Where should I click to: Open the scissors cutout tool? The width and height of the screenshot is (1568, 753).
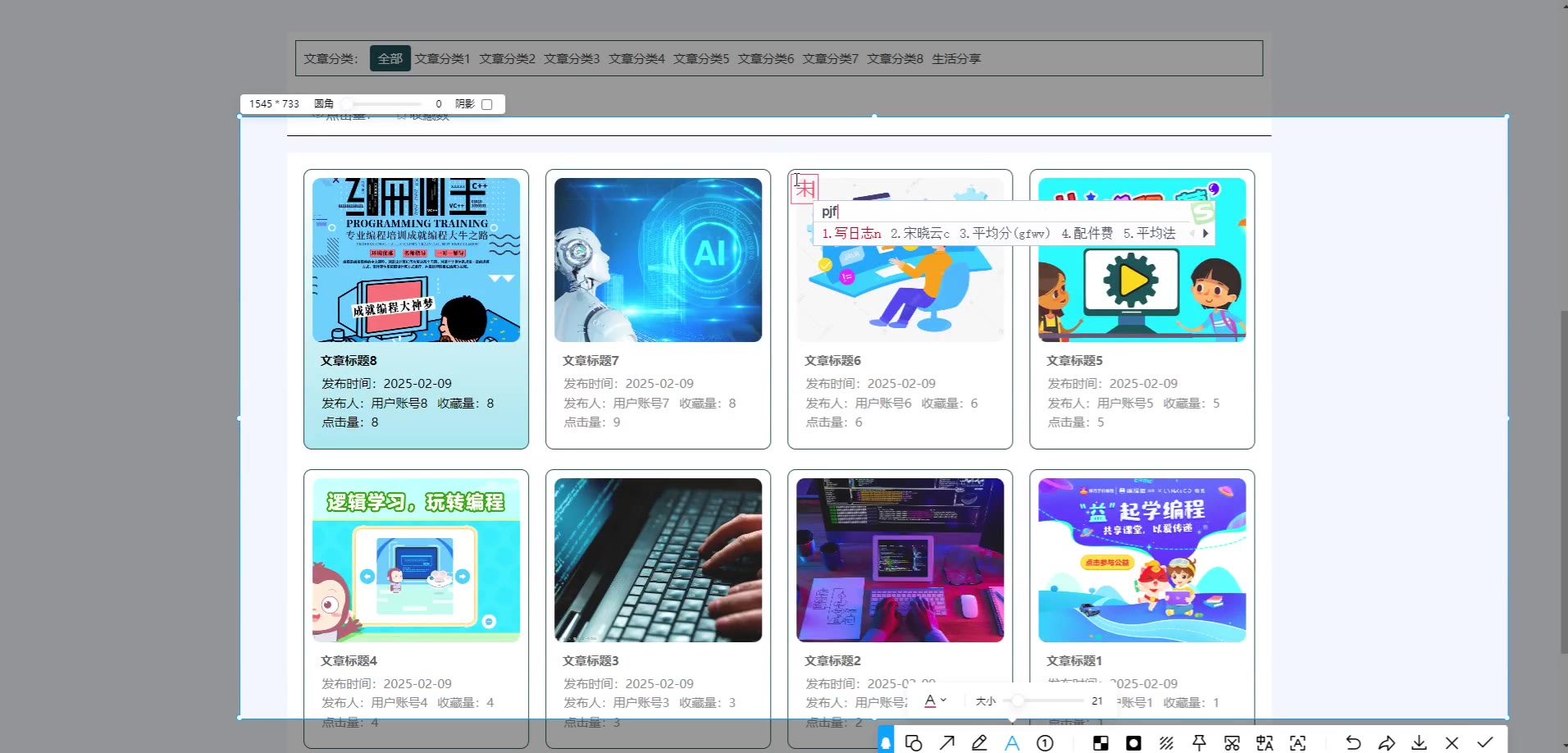pos(1232,743)
